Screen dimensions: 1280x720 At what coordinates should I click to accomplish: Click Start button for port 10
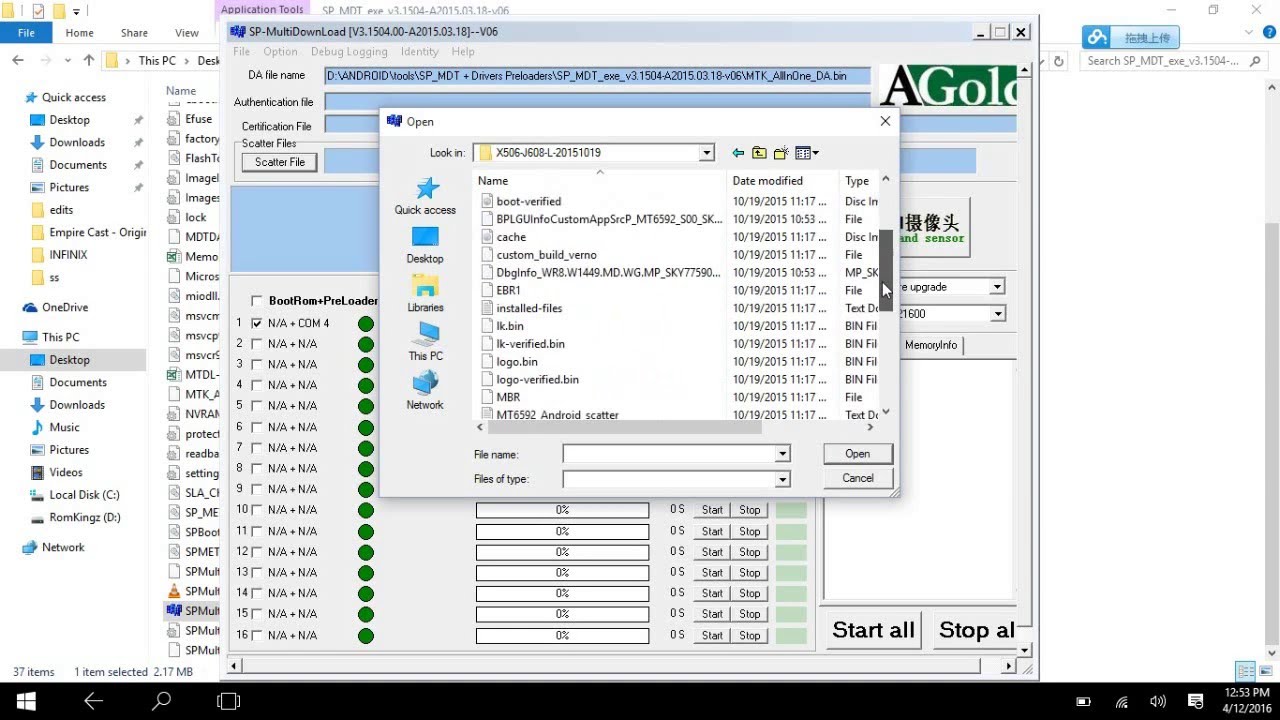pos(712,510)
